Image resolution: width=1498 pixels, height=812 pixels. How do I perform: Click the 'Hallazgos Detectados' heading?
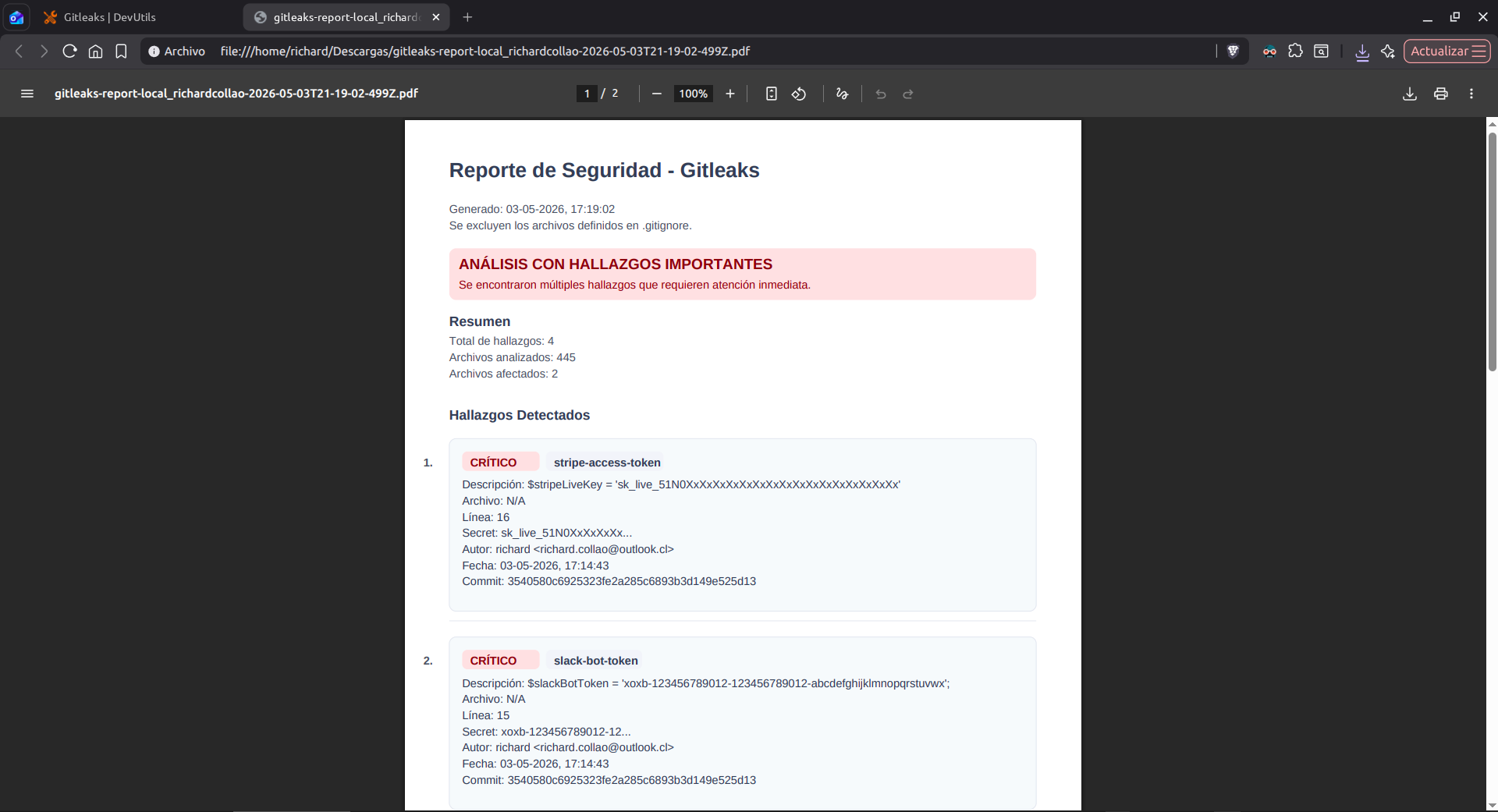[x=519, y=416]
